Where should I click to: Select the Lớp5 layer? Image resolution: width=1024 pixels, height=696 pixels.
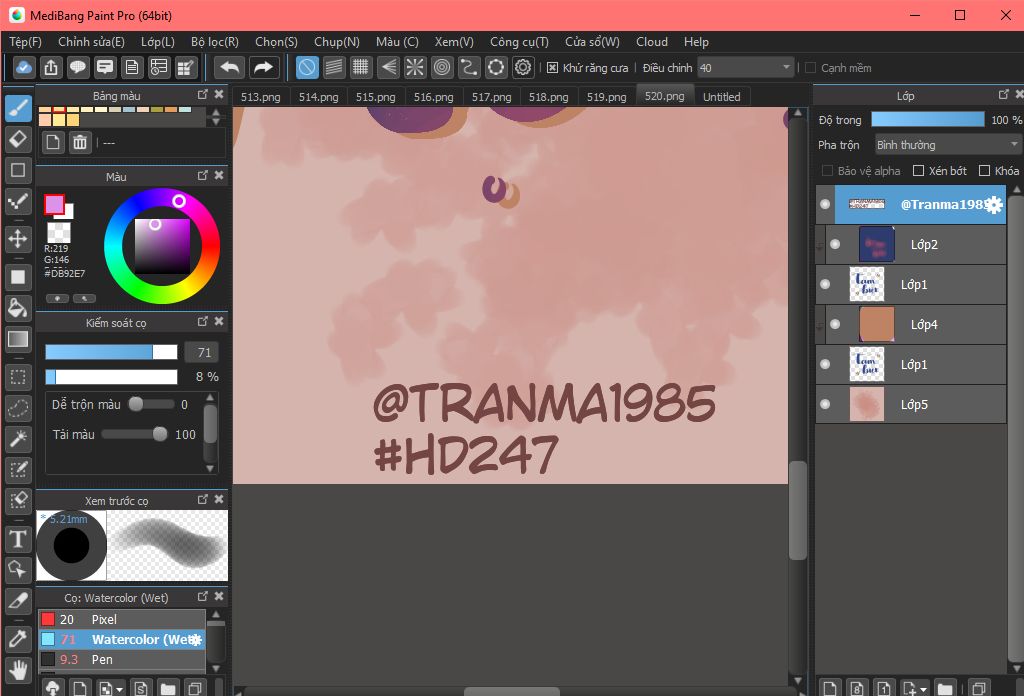910,404
